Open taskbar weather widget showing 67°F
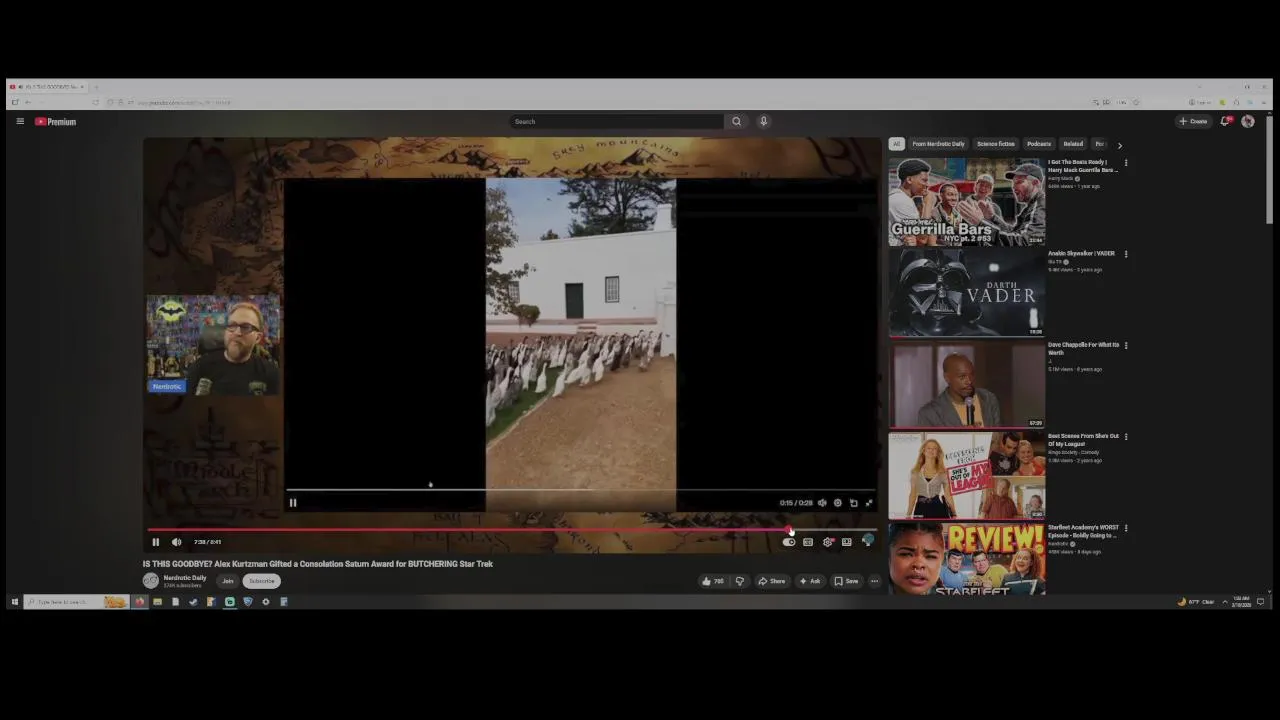 tap(1196, 602)
